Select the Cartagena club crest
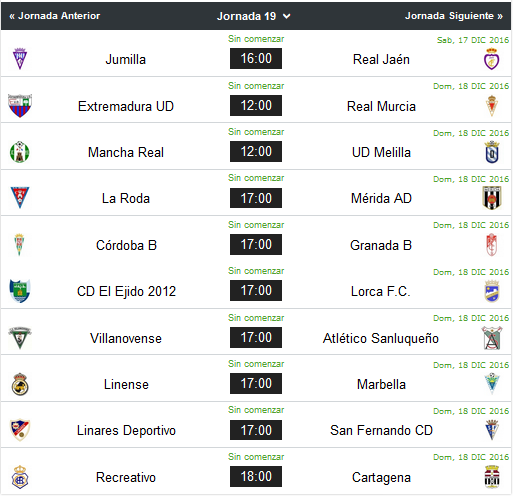 (x=492, y=477)
